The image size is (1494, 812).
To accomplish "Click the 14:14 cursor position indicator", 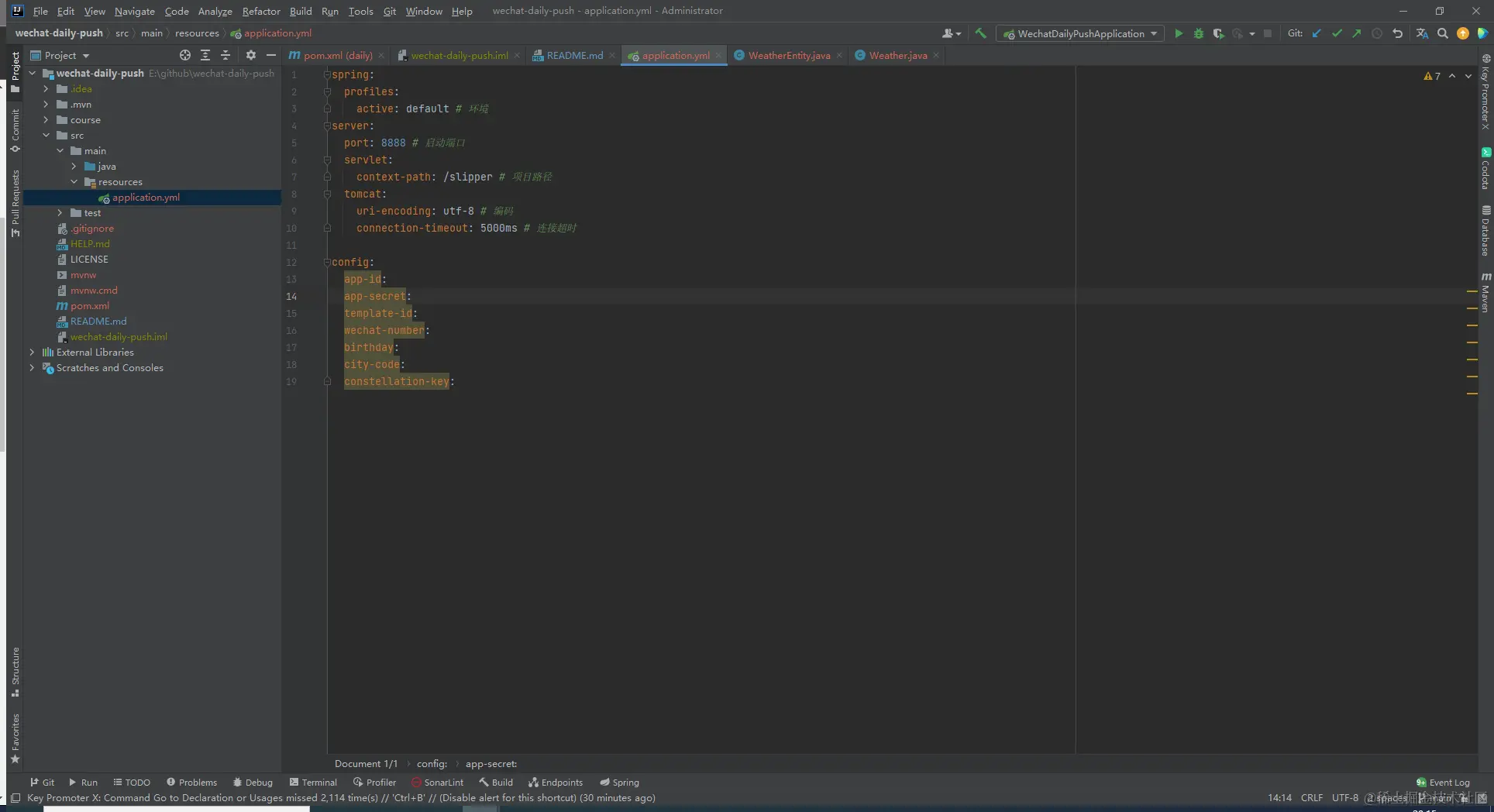I will click(x=1279, y=798).
